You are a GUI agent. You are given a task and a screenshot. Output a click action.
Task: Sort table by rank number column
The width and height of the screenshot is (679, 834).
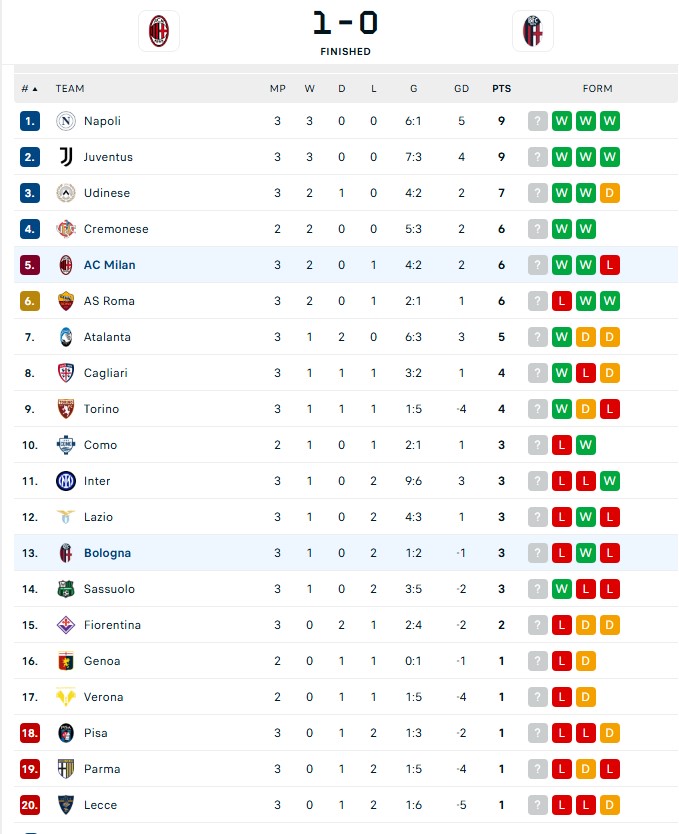point(29,89)
